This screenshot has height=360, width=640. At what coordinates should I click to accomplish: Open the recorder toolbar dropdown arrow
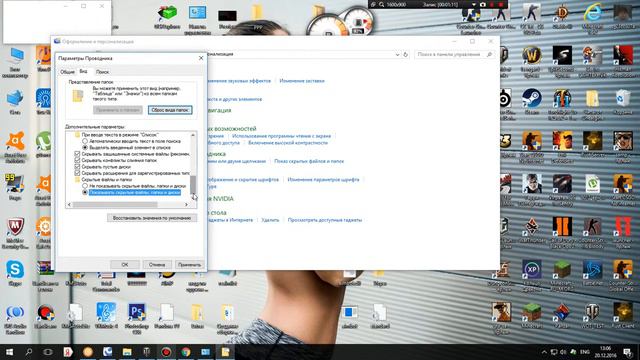point(473,4)
